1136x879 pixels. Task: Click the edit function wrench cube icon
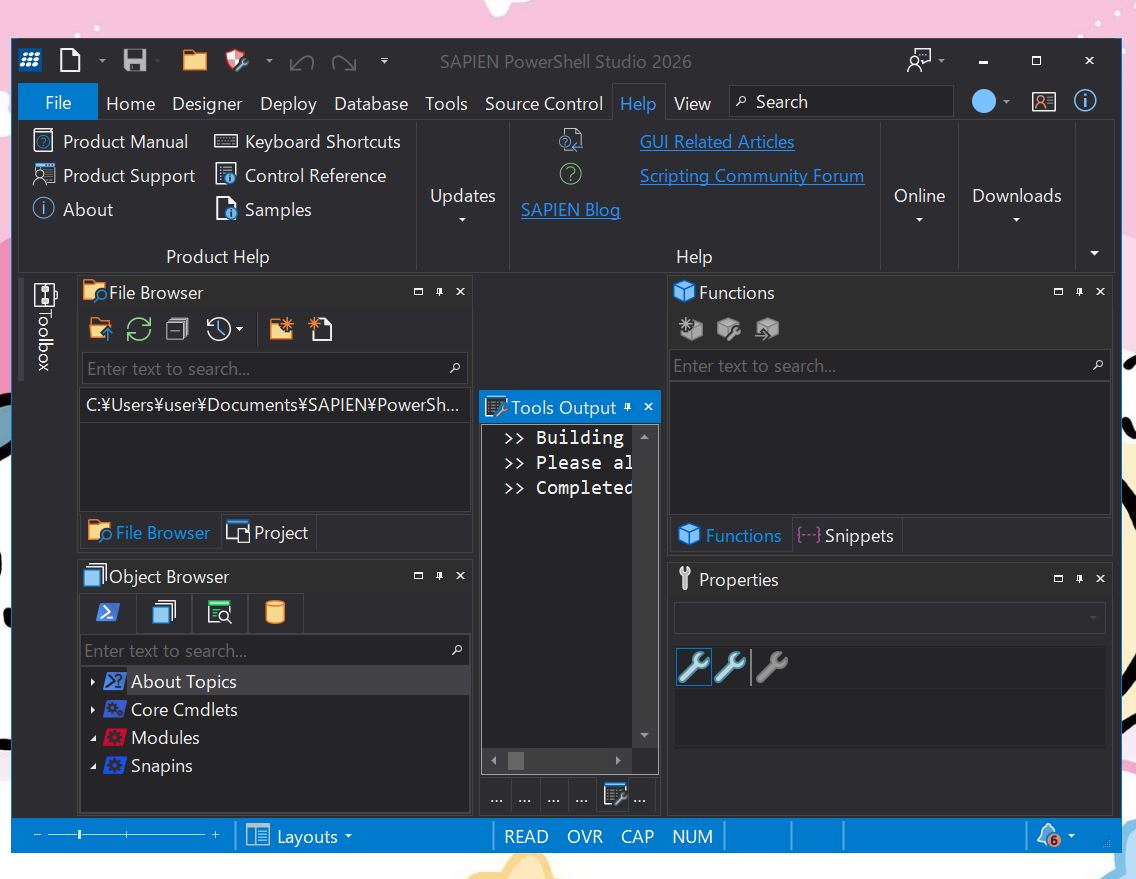[728, 329]
